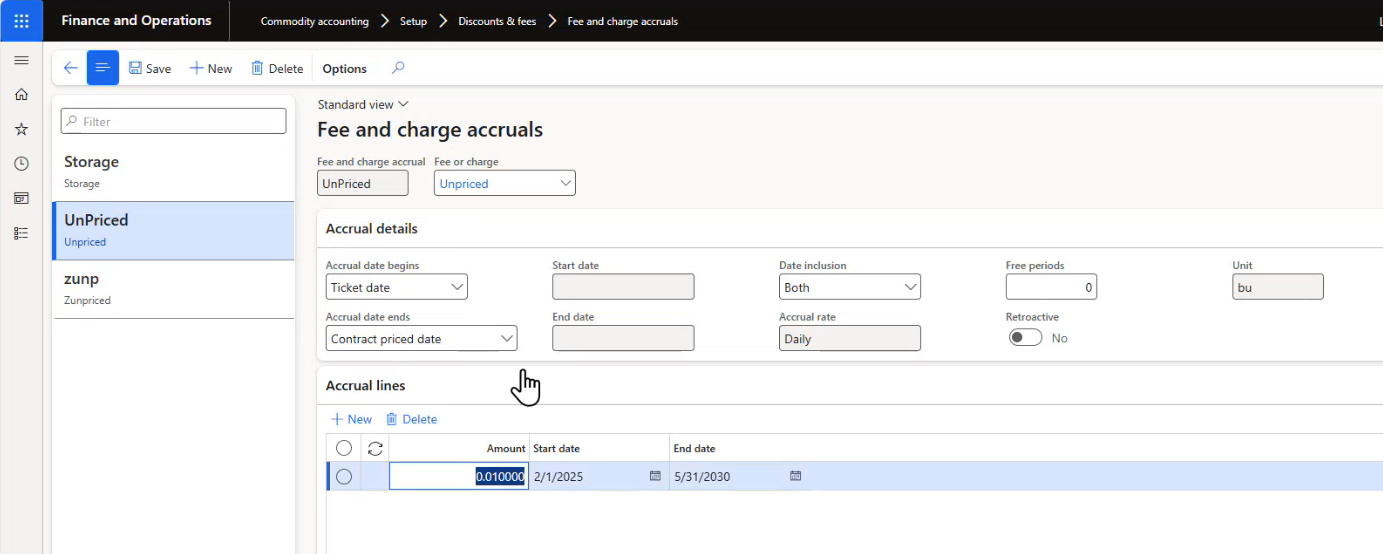This screenshot has height=554, width=1383.
Task: Open calendar picker for End date 5/31/2030
Action: click(x=796, y=476)
